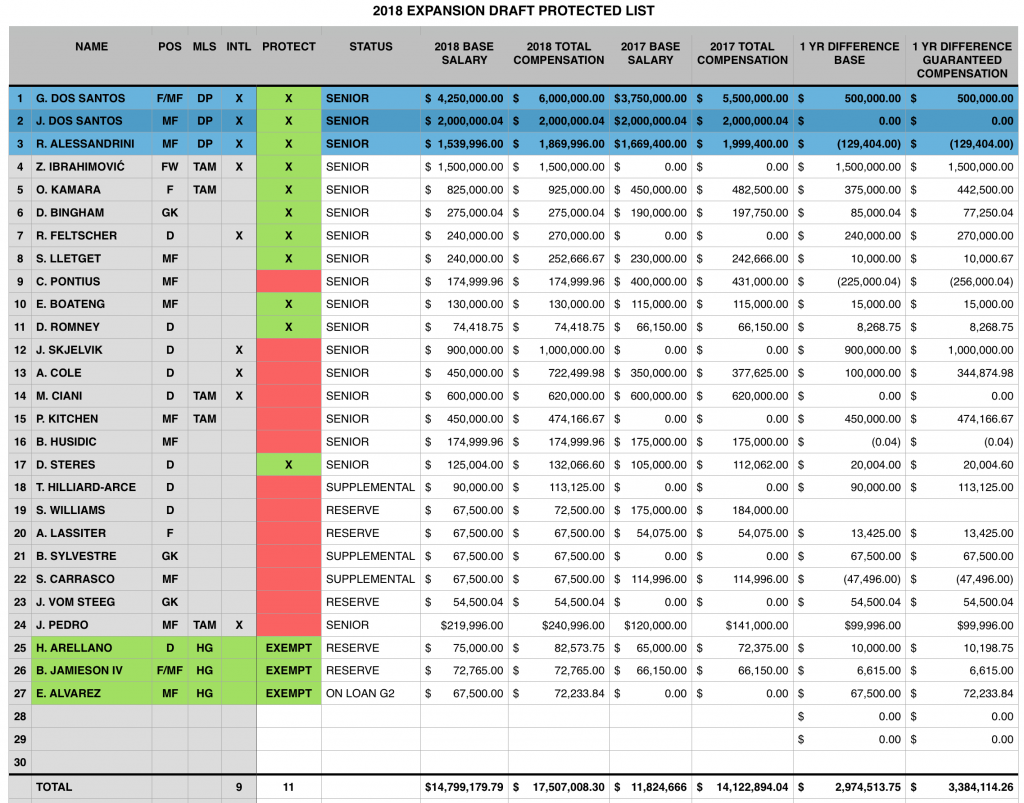Select the HG MLS cell for B. JAMIESON IV
This screenshot has height=803, width=1024.
coord(204,670)
